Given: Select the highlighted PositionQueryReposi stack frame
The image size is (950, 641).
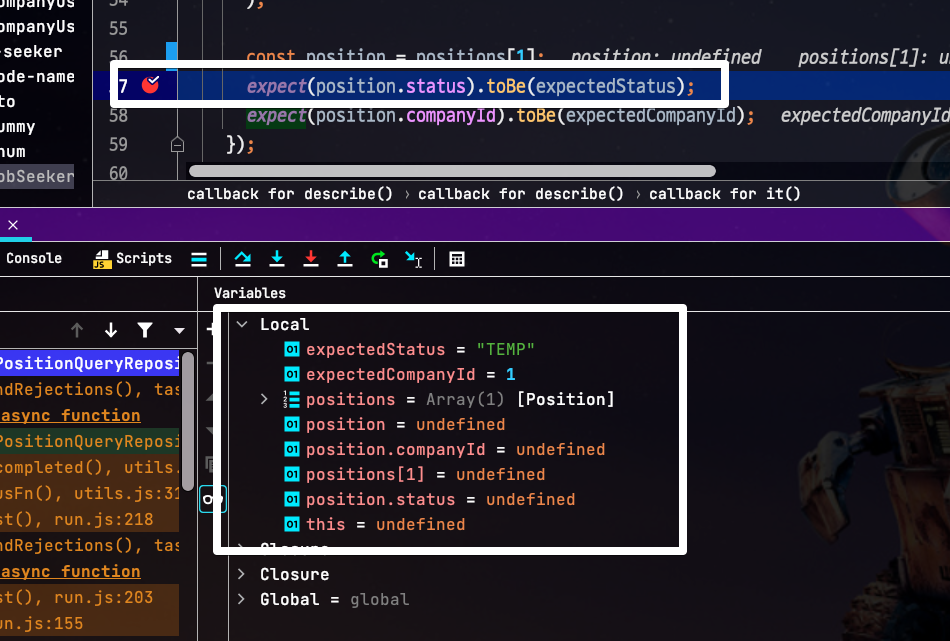Looking at the screenshot, I should (x=90, y=364).
